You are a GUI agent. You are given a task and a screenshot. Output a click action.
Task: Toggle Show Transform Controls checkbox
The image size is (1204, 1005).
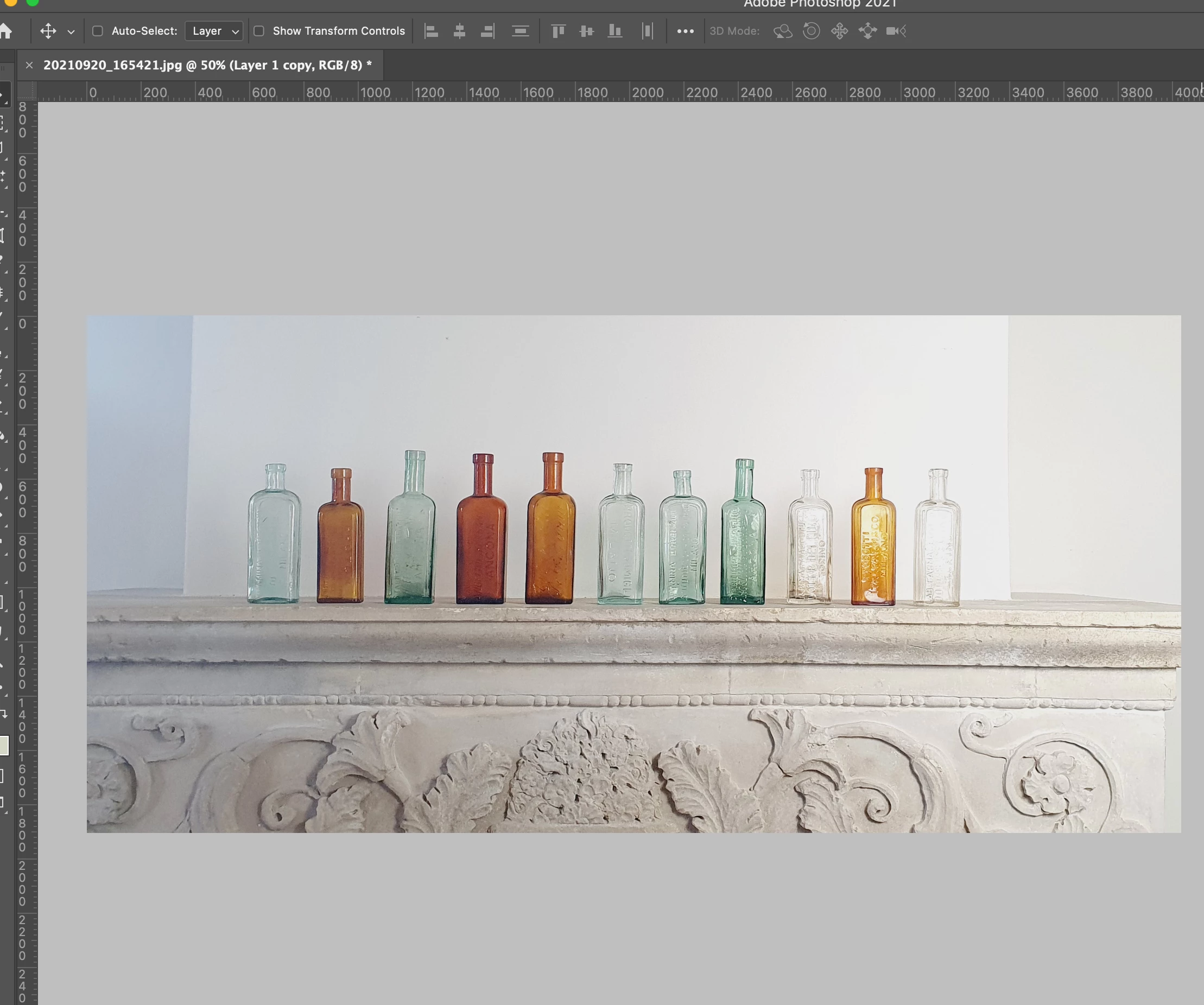[259, 31]
